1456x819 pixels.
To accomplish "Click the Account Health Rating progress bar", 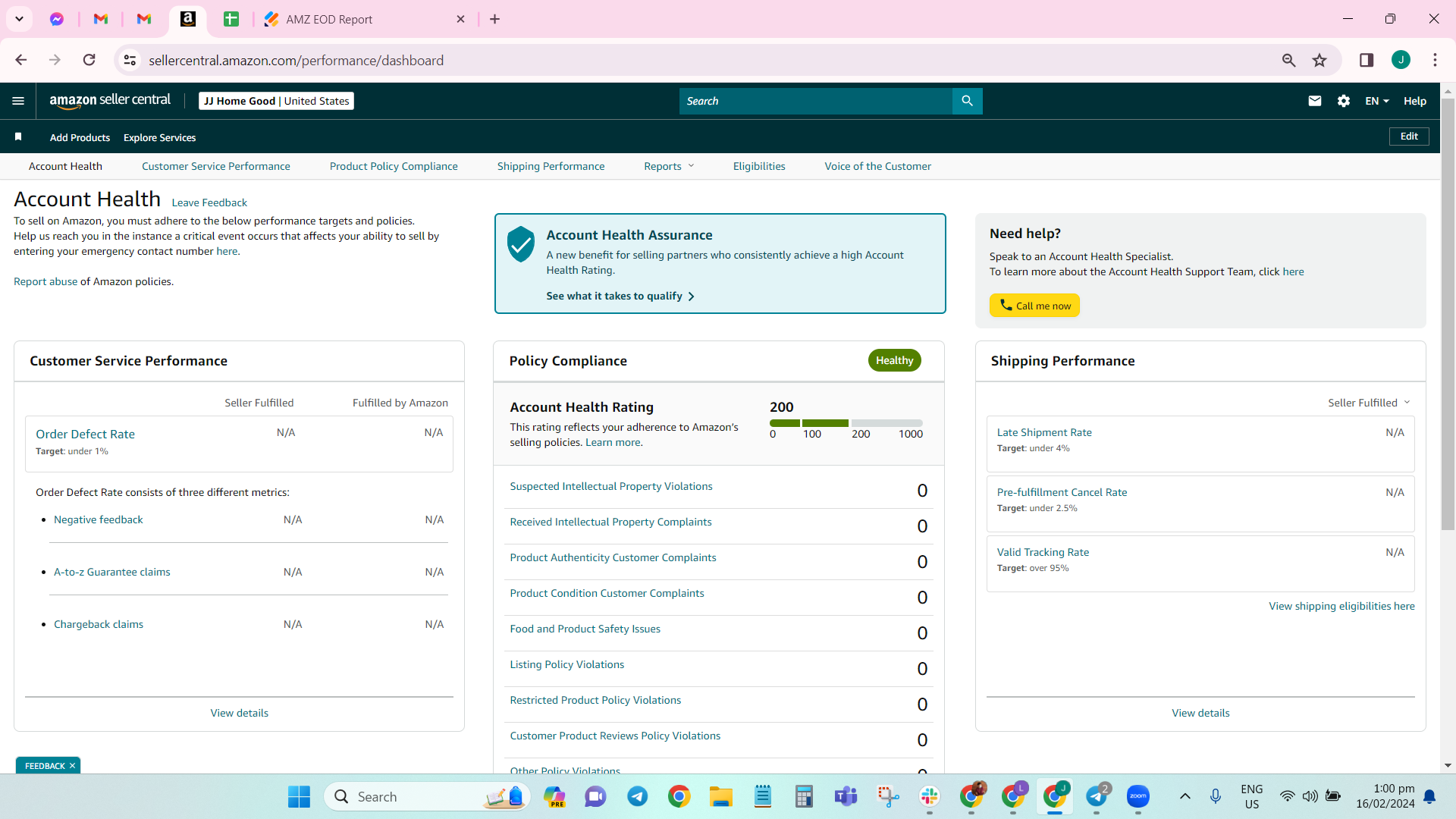I will pos(846,422).
